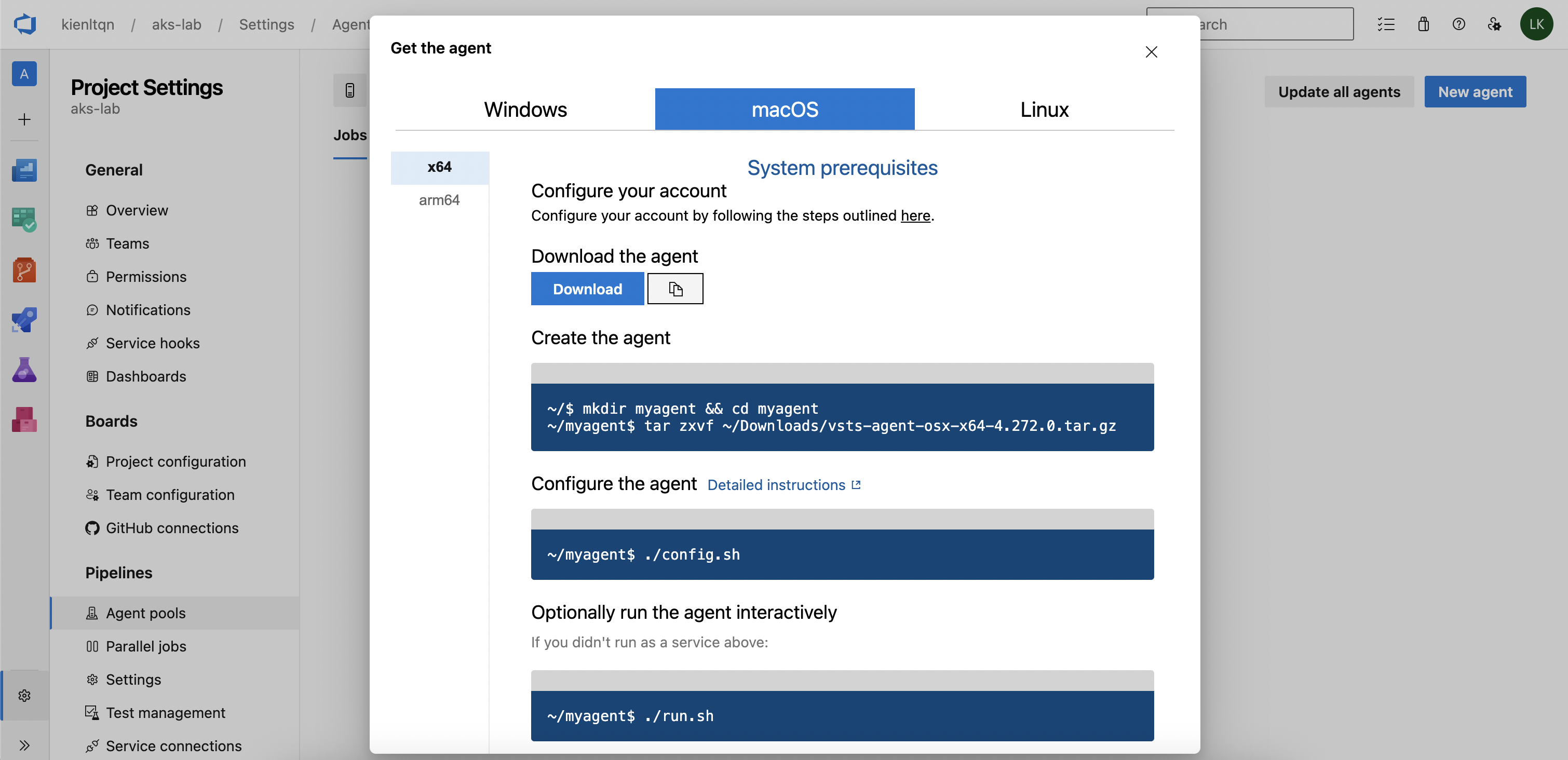Image resolution: width=1568 pixels, height=760 pixels.
Task: Click Settings breadcrumb link
Action: [266, 24]
